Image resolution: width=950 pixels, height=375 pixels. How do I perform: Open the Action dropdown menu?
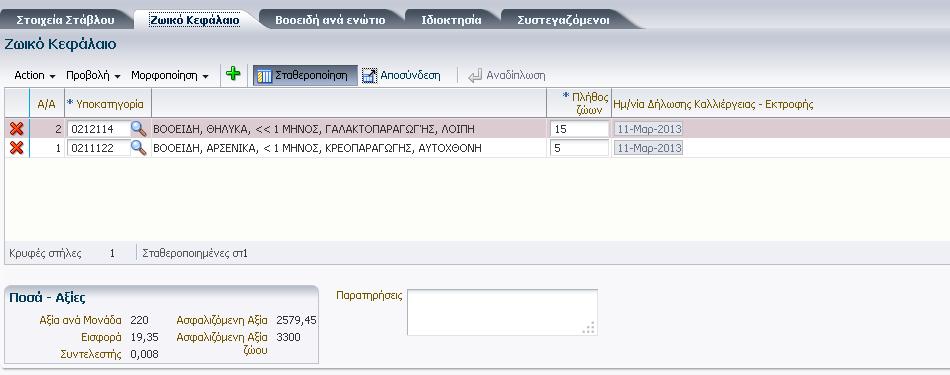click(x=35, y=76)
